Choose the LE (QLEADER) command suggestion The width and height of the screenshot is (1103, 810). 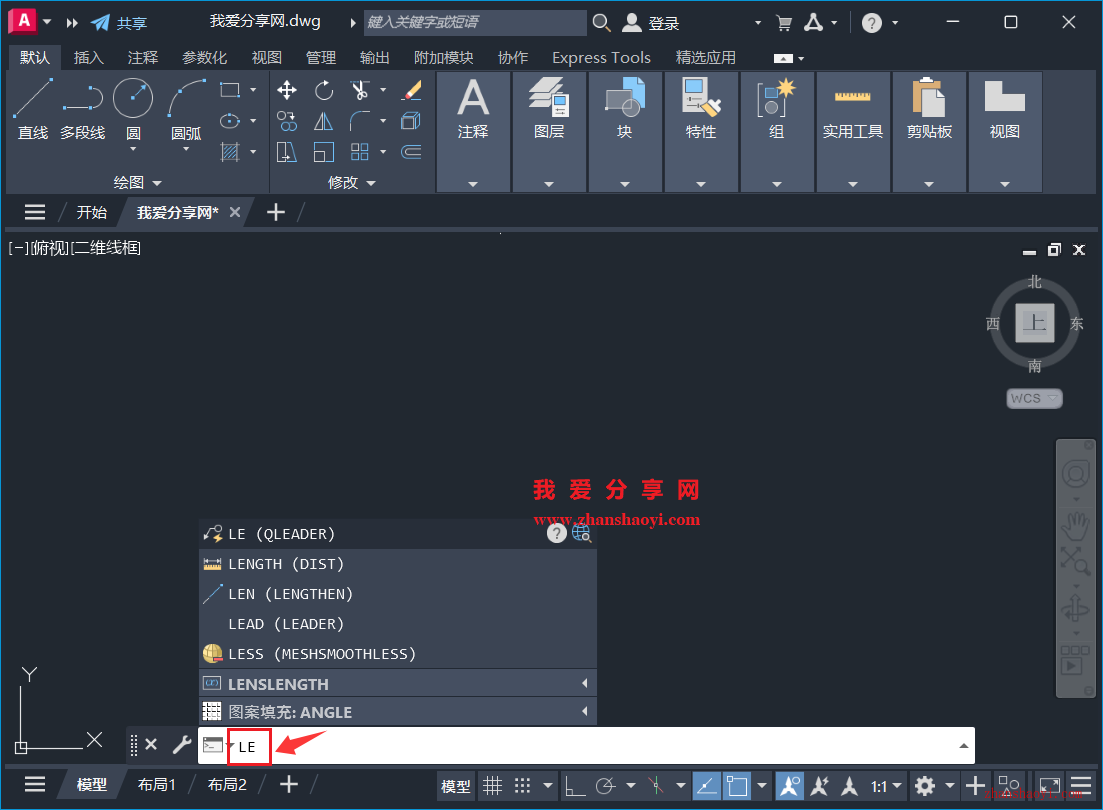coord(397,534)
